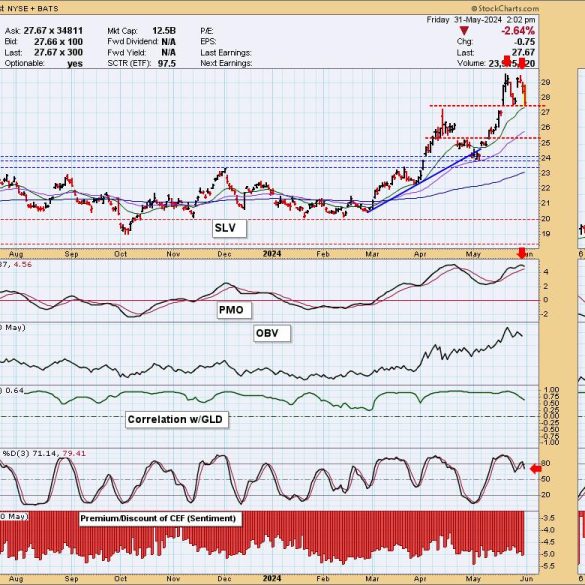Click the OBV label box
This screenshot has width=585, height=585.
point(271,333)
